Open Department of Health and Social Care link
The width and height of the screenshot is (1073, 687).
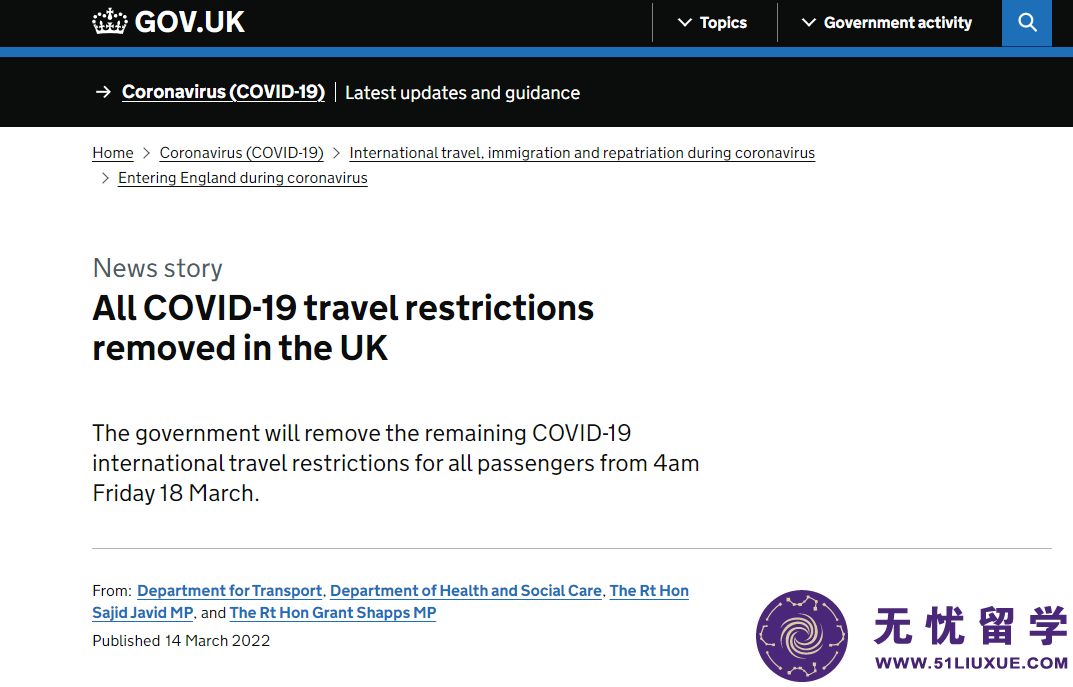coord(466,591)
